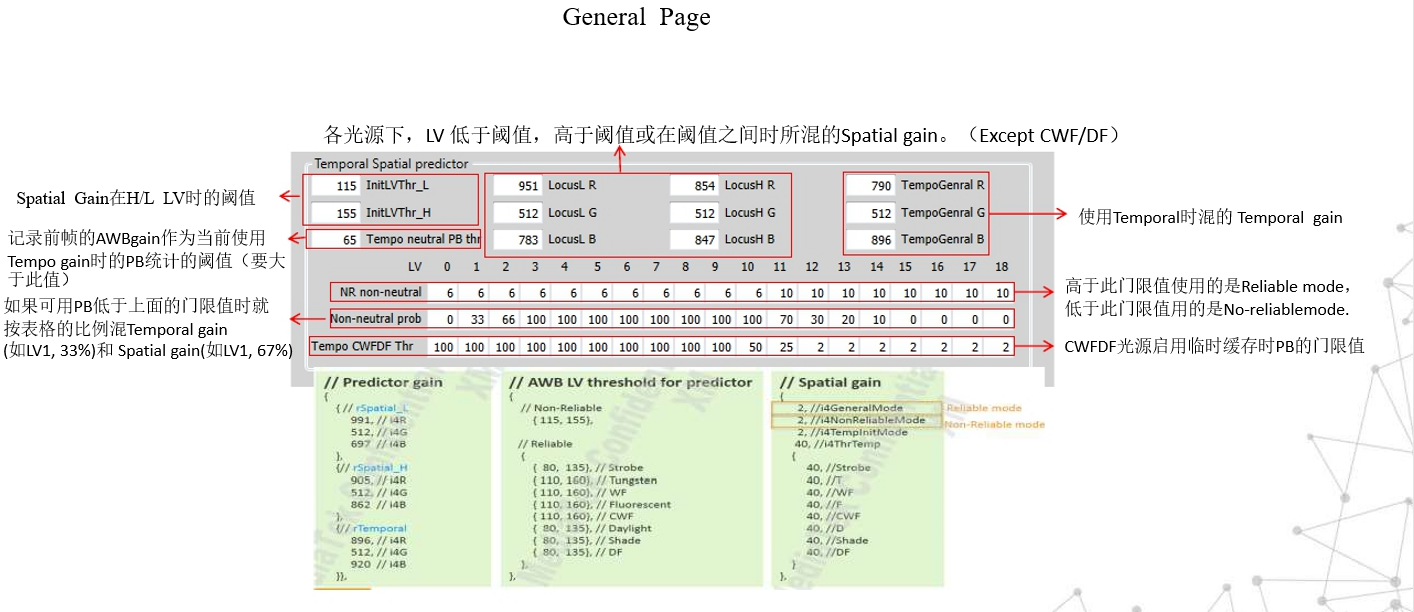
Task: Select the TempoGenral B input box
Action: pyautogui.click(x=872, y=239)
